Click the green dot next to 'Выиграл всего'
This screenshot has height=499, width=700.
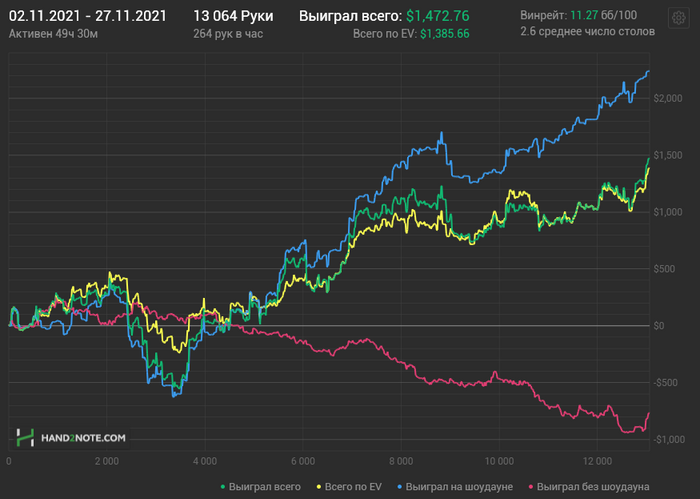pos(223,487)
